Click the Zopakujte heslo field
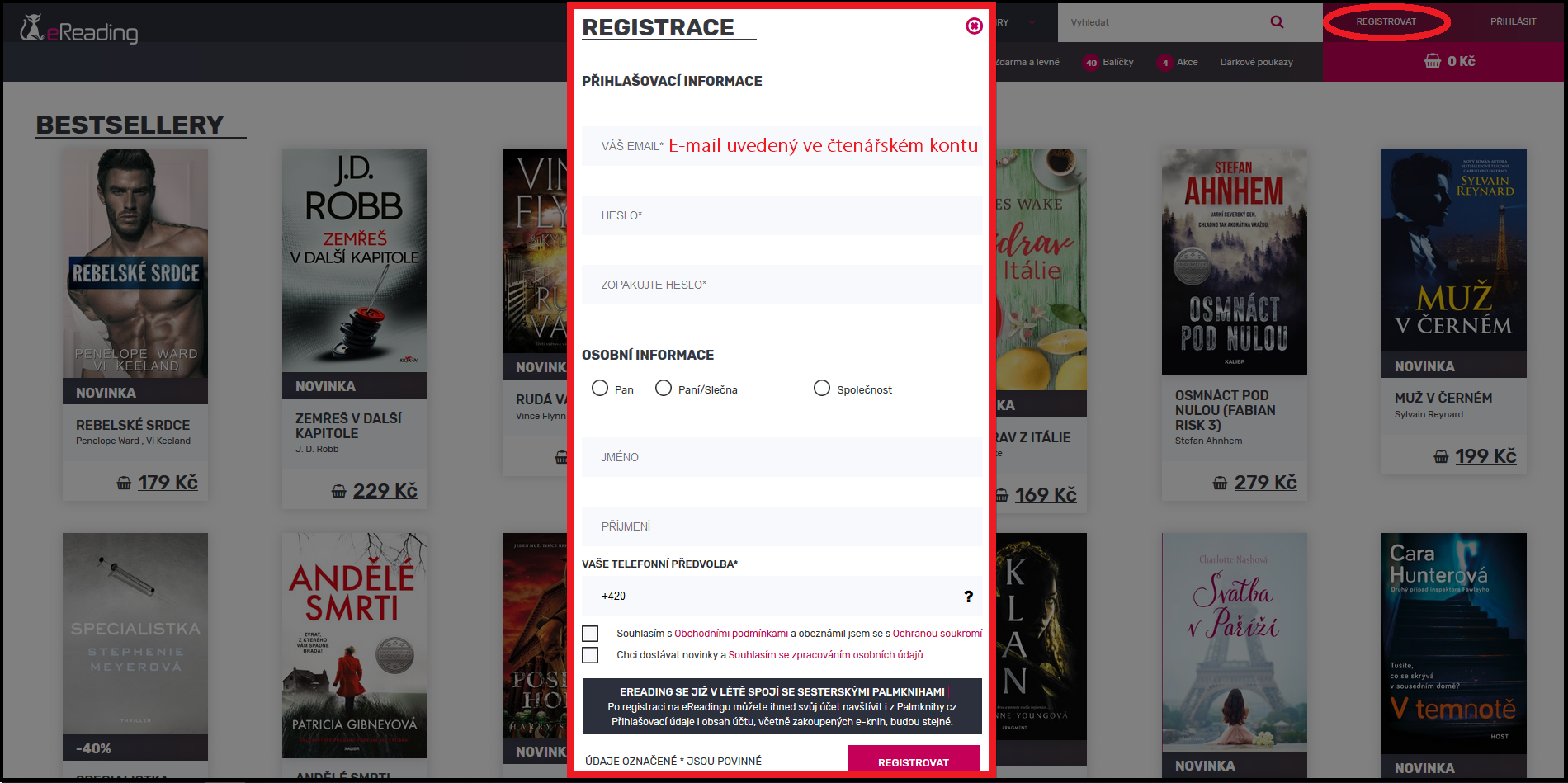This screenshot has height=783, width=1568. 782,285
